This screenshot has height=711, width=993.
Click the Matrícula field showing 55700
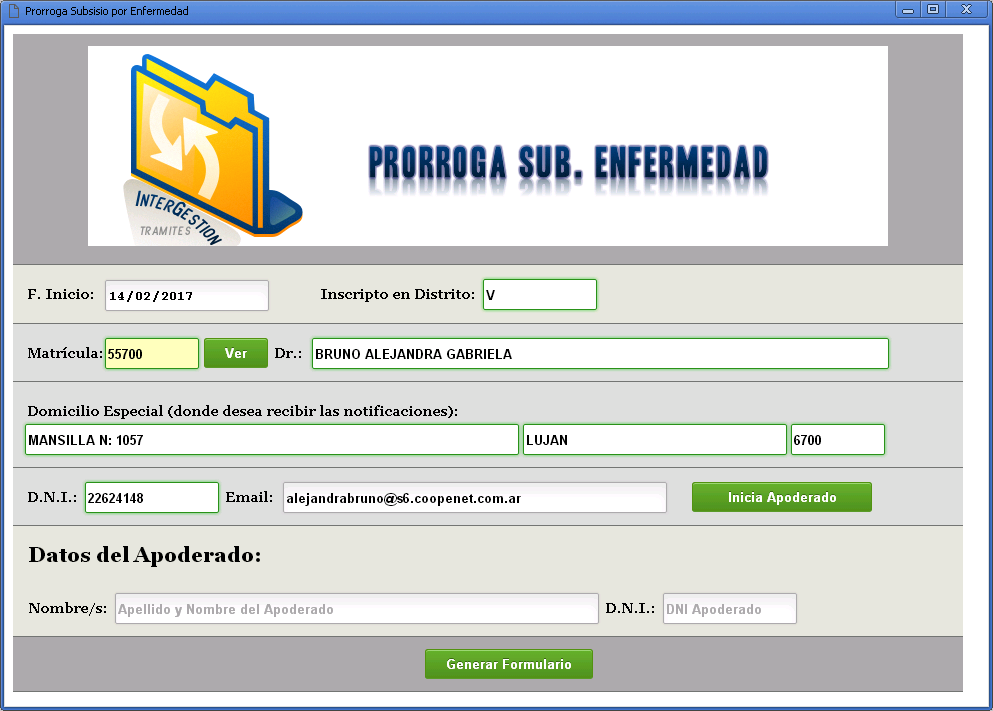pos(152,353)
